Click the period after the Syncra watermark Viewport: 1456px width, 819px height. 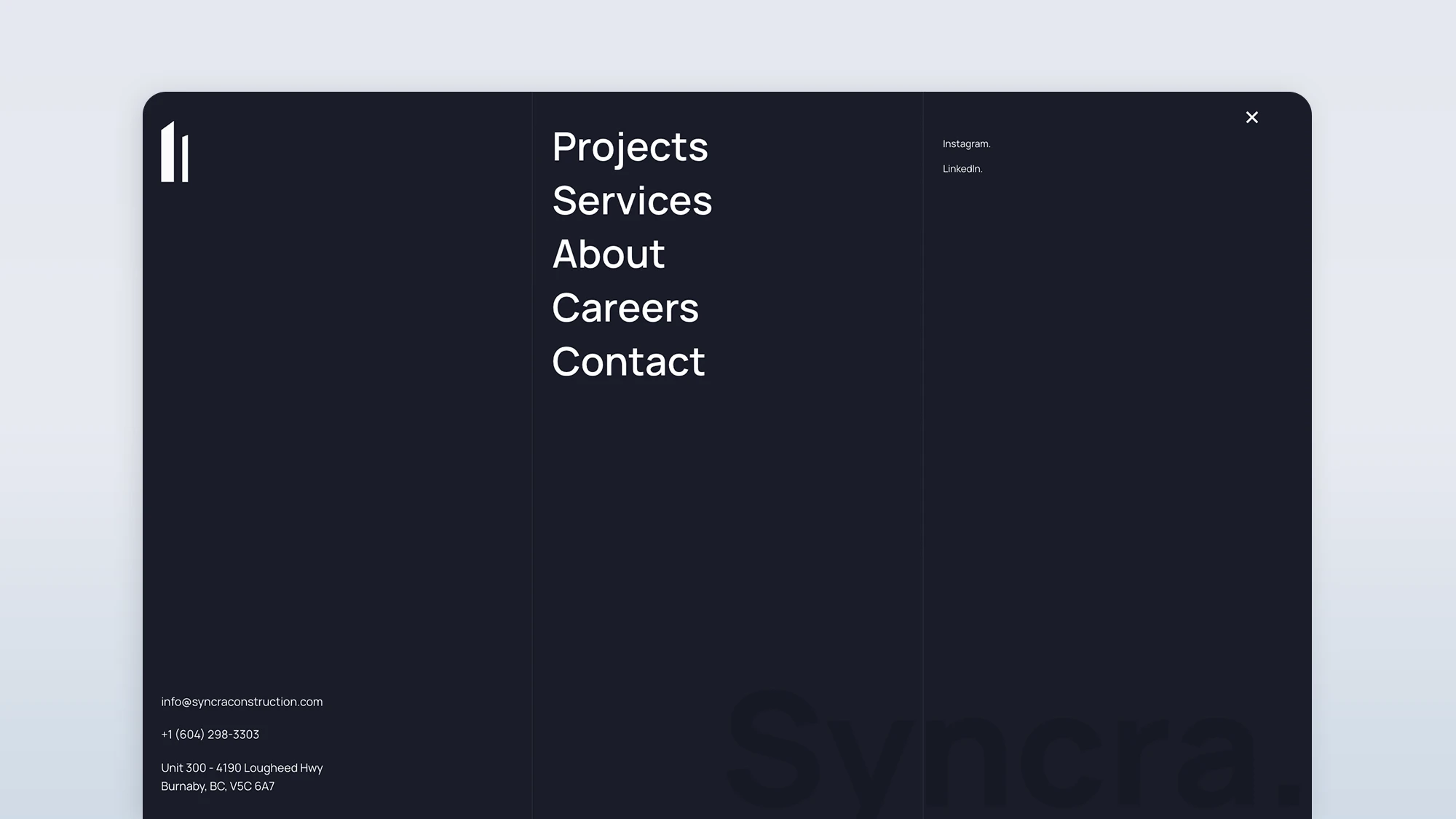1289,794
